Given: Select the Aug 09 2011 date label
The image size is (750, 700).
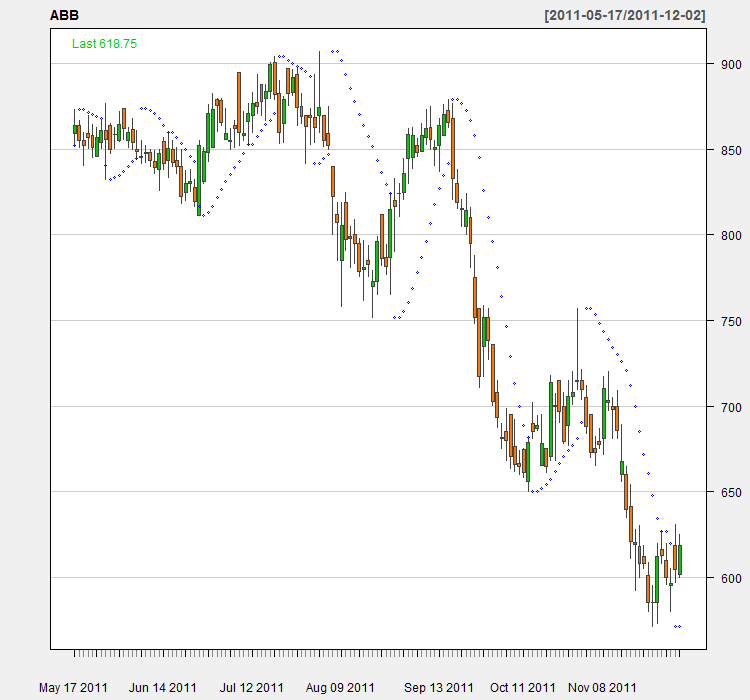Looking at the screenshot, I should pos(341,688).
